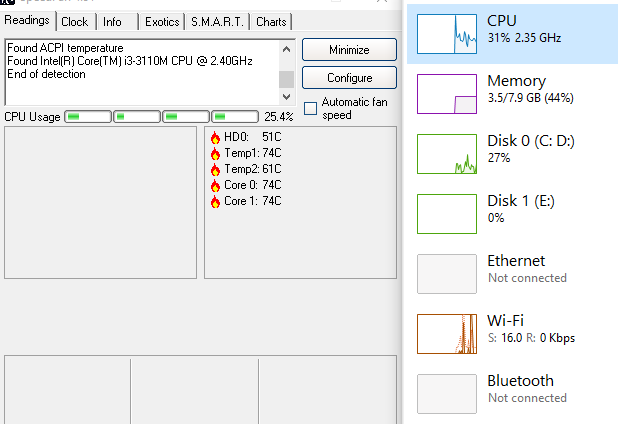Click the detection log scrollbar thumb
The image size is (620, 424).
coord(287,80)
